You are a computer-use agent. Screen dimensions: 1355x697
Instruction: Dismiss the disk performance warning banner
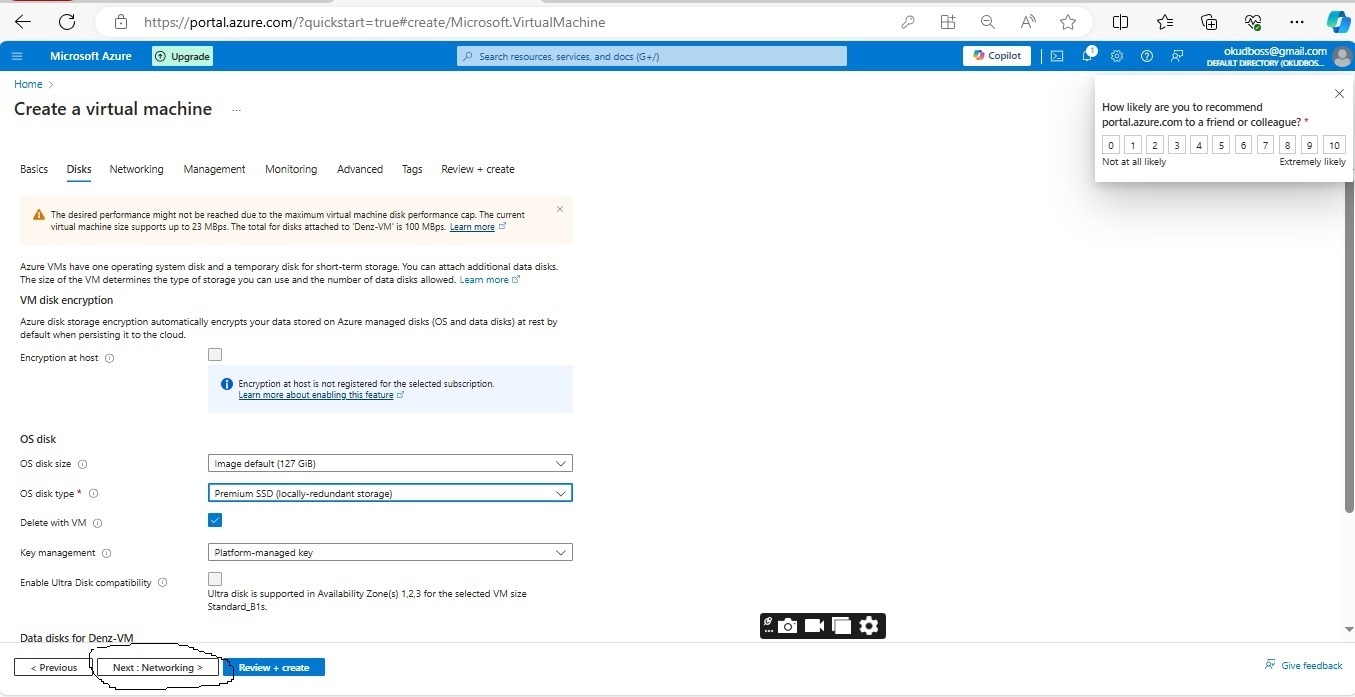(x=560, y=209)
